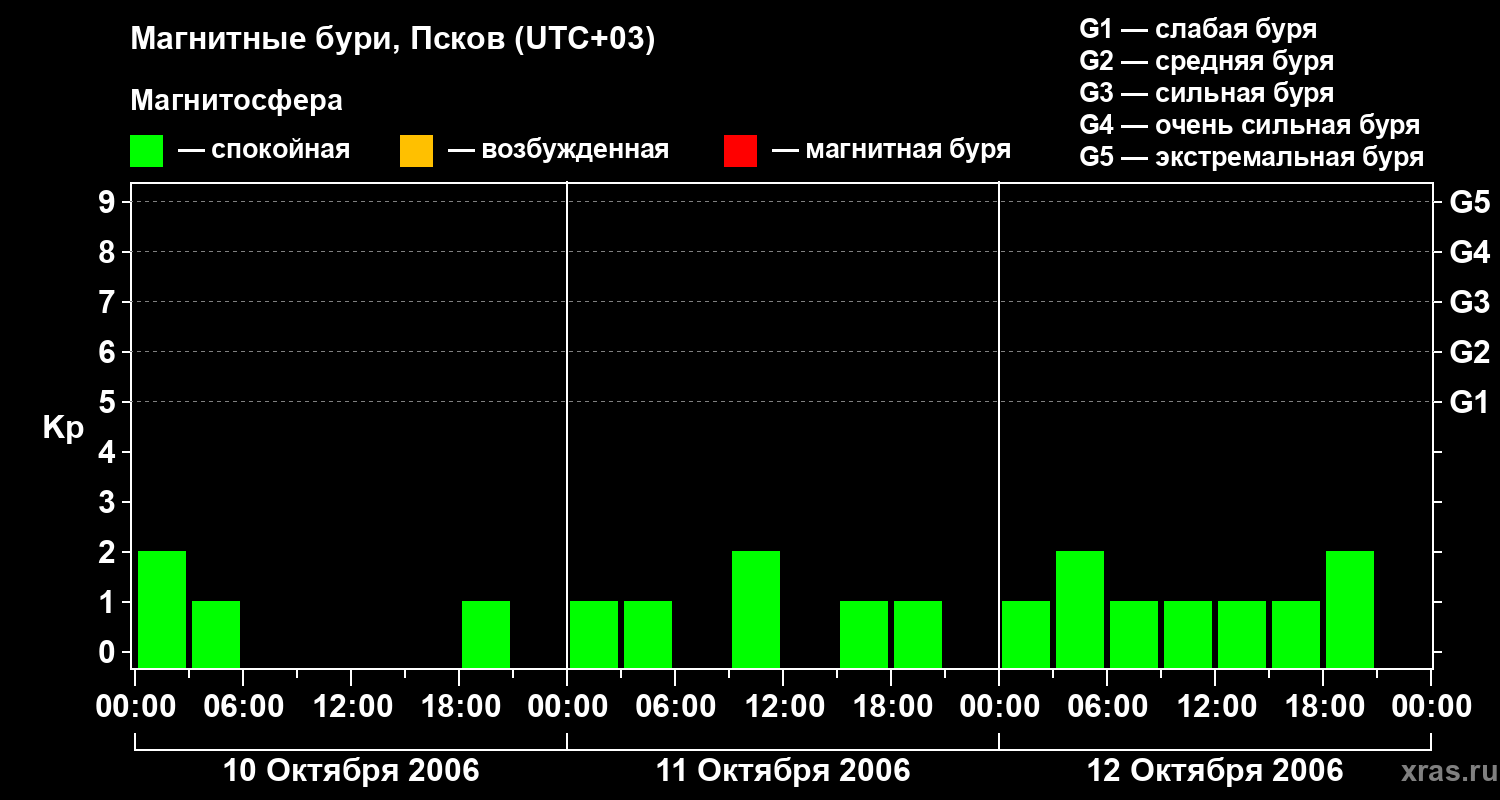Screen dimensions: 1500x800
Task: Click the standalone 'G4' right-axis label
Action: coord(1470,252)
